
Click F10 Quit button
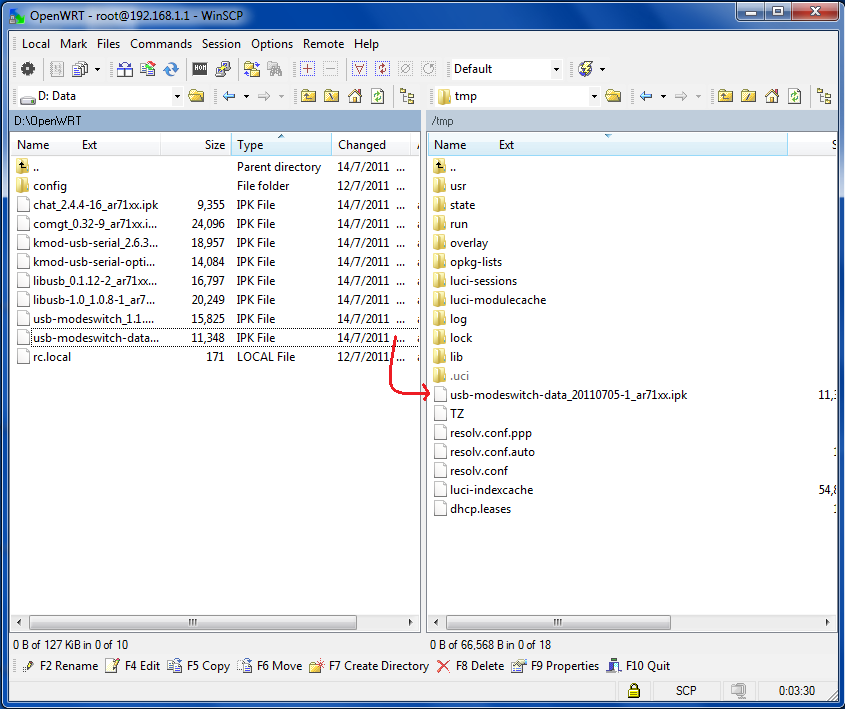pyautogui.click(x=639, y=666)
